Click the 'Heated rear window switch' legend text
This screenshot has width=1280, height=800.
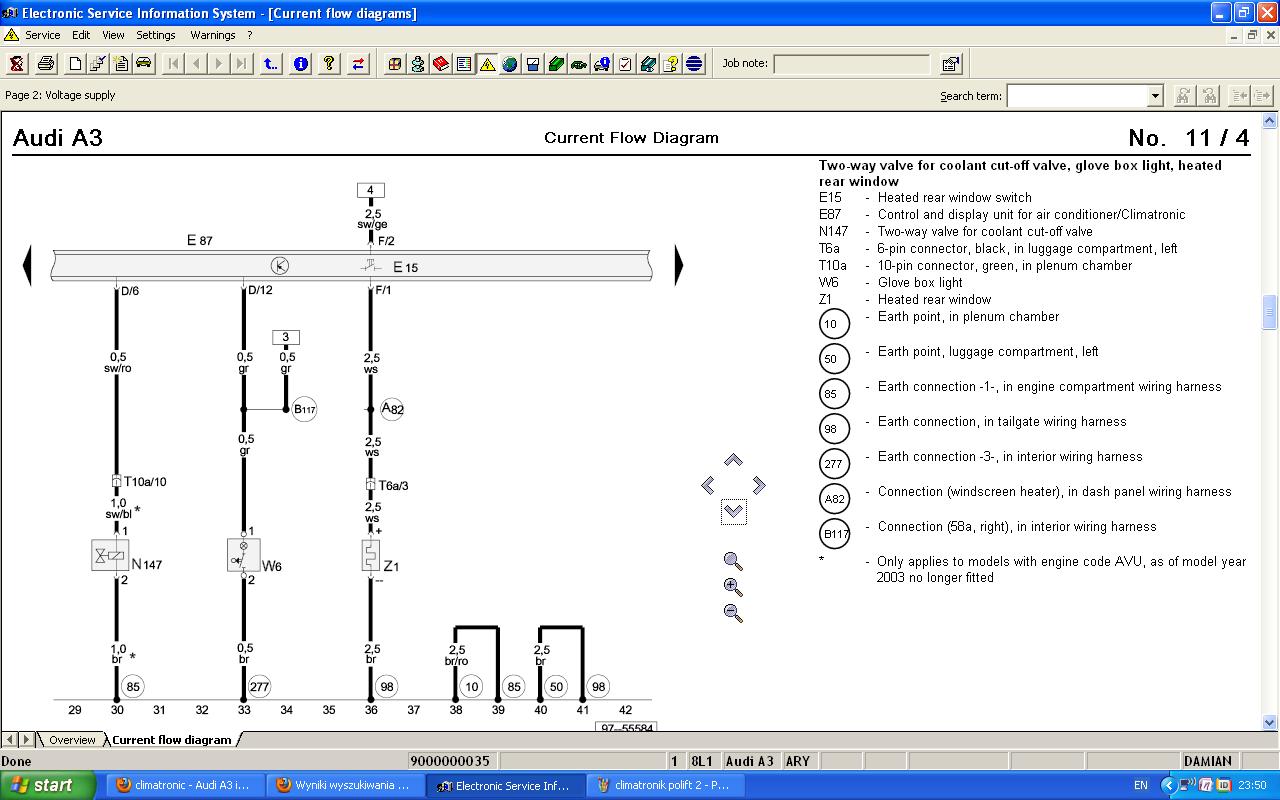954,197
